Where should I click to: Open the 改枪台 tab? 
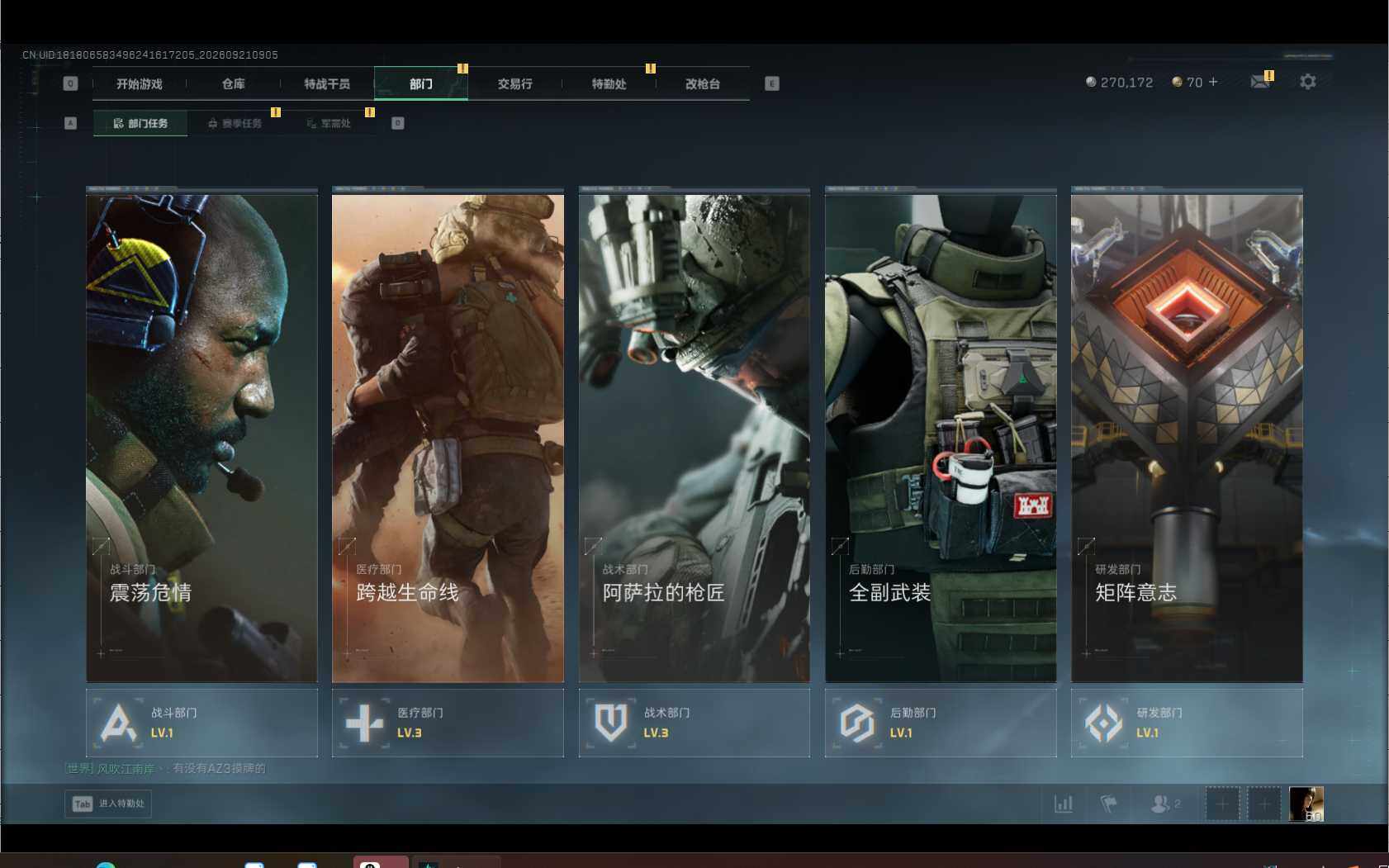703,83
